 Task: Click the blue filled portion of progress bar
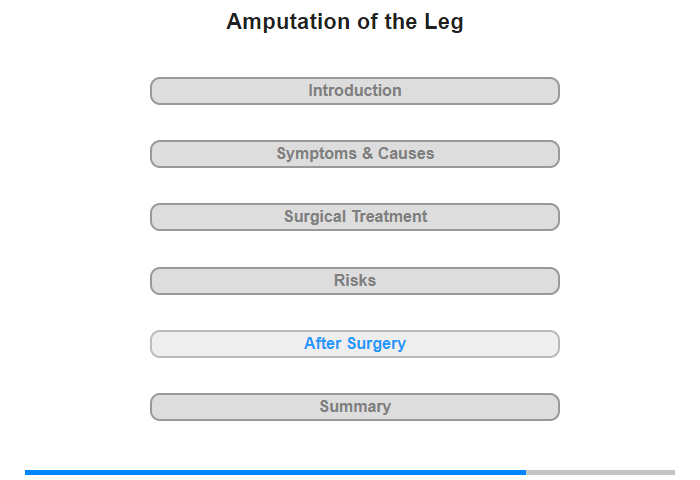pos(275,472)
